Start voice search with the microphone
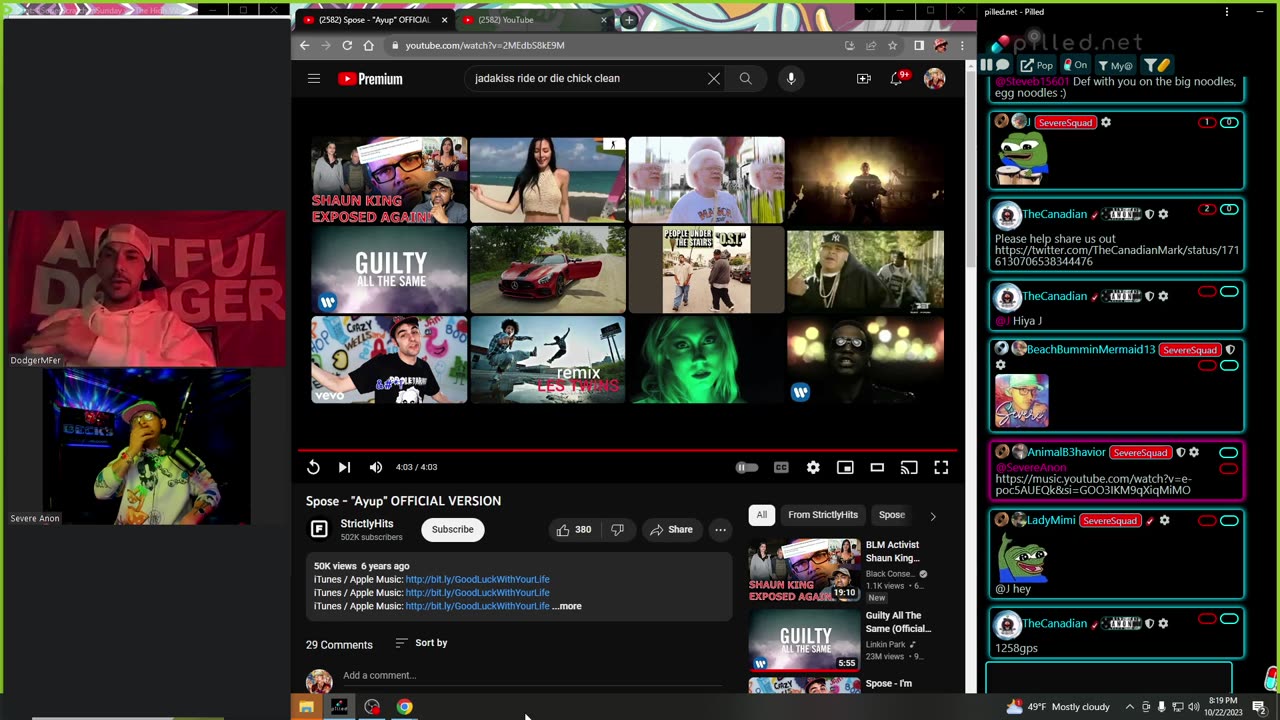Screen dimensions: 1280x720 (x=791, y=78)
